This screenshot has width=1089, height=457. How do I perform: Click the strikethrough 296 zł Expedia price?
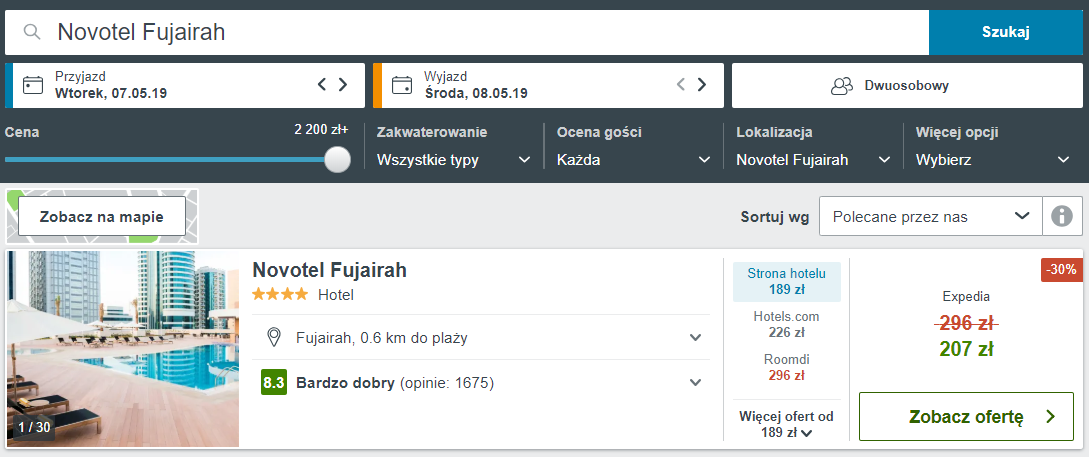[966, 323]
